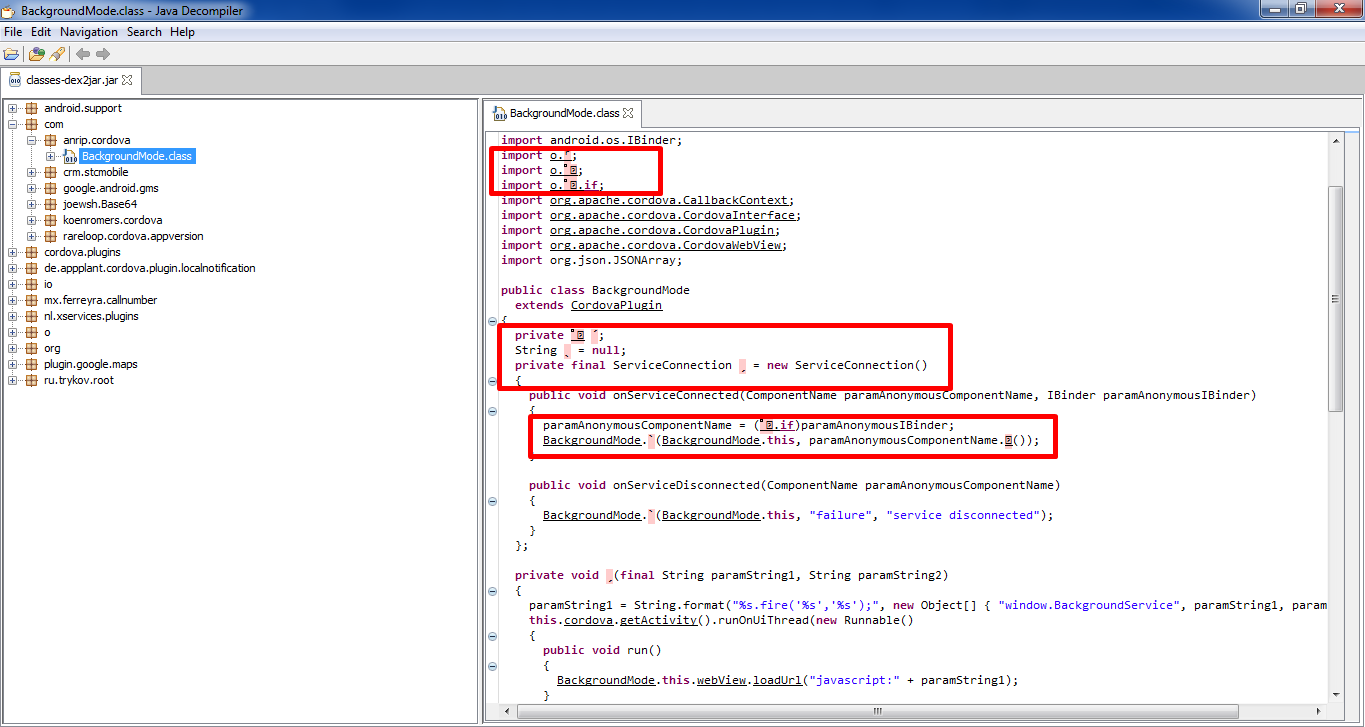
Task: Click the Search flashlight toolbar icon
Action: 57,54
